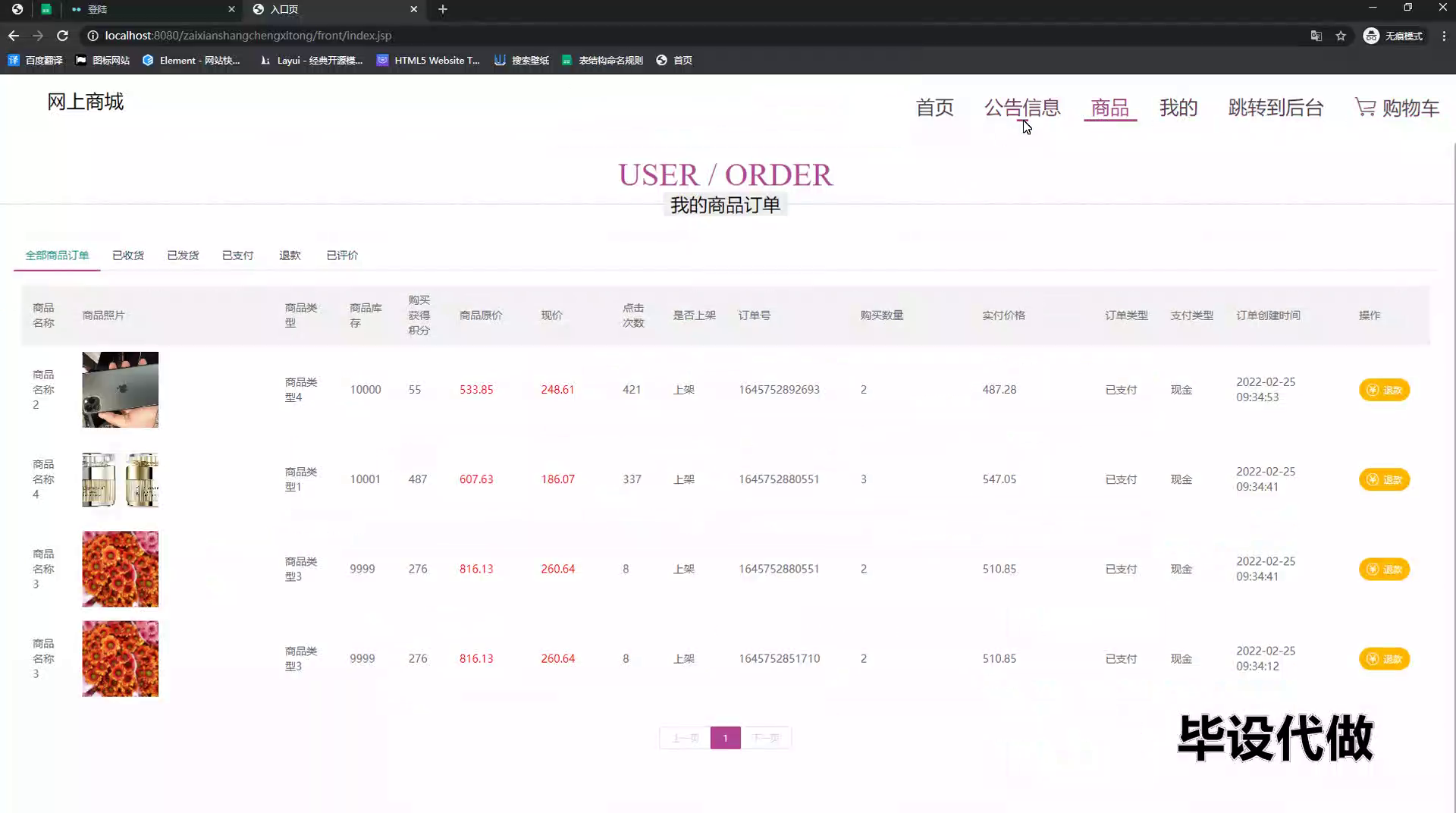The image size is (1456, 813).
Task: Click pagination page 1 button
Action: [x=725, y=738]
